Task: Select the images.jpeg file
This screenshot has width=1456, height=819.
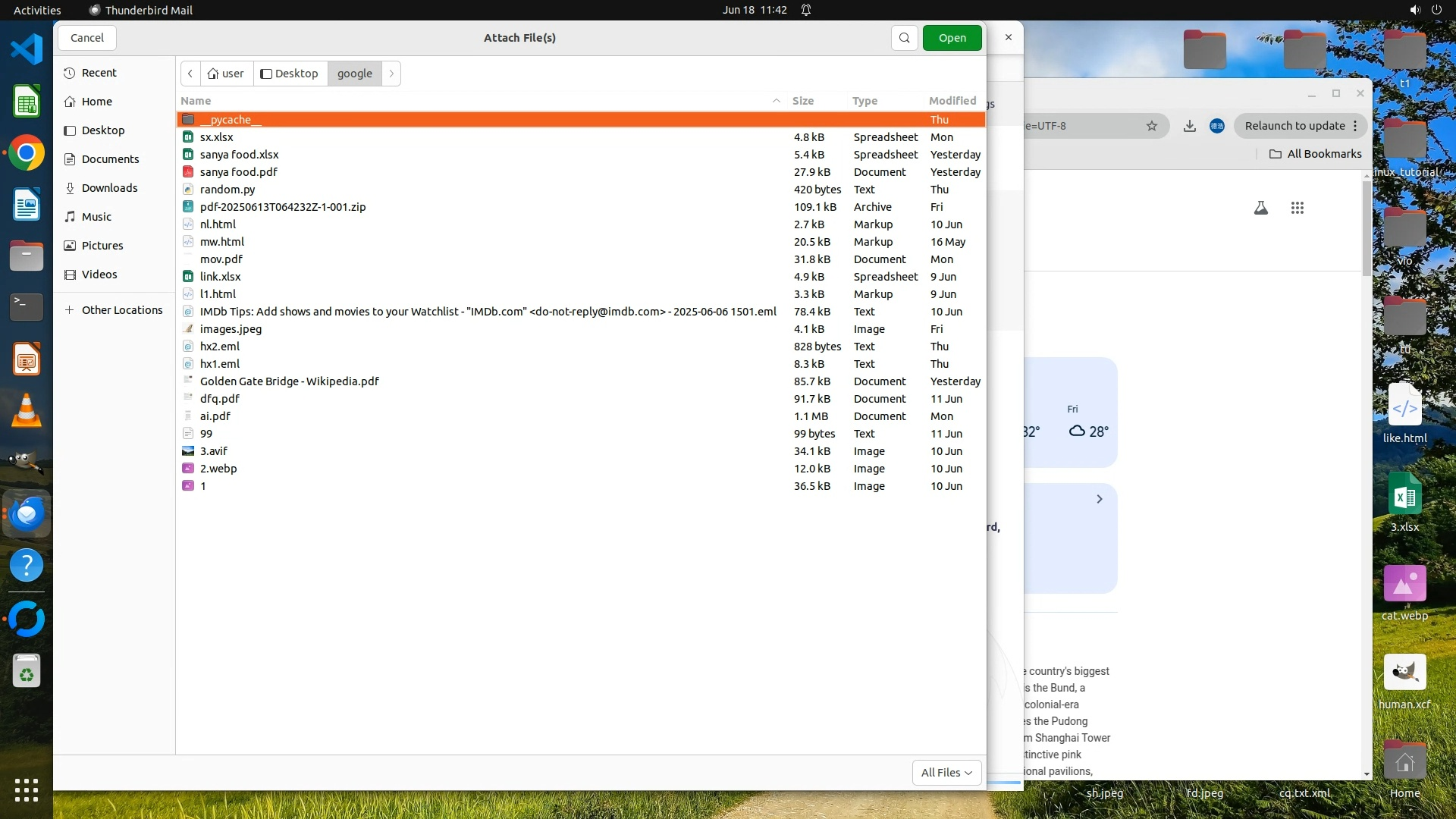Action: 231,329
